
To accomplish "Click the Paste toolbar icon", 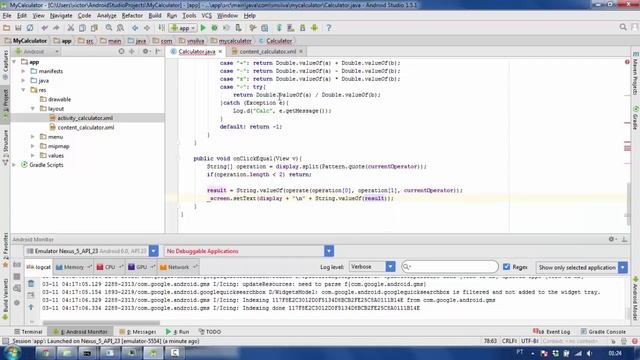I will coord(94,28).
